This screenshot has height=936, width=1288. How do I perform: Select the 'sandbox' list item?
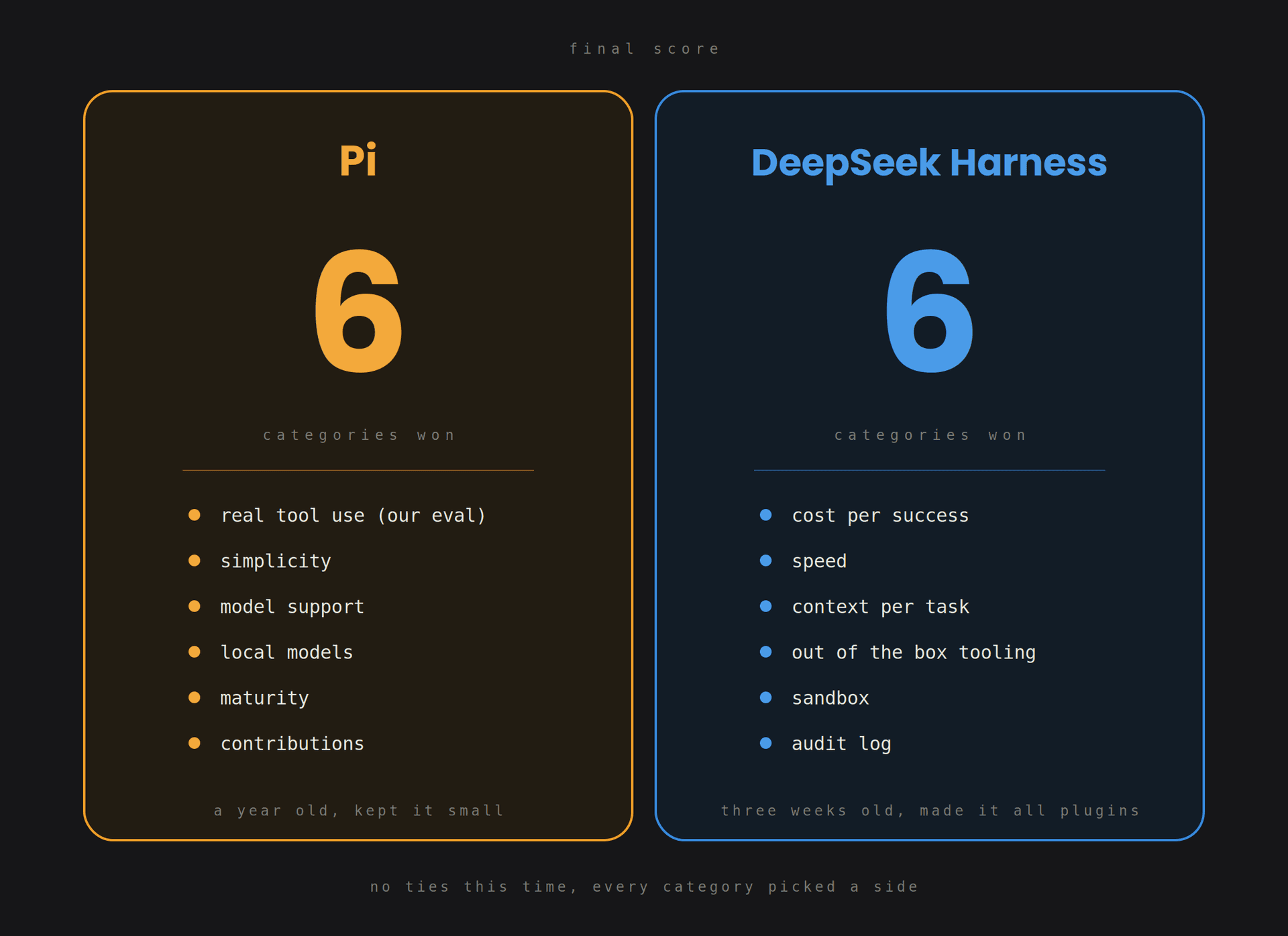pyautogui.click(x=830, y=697)
